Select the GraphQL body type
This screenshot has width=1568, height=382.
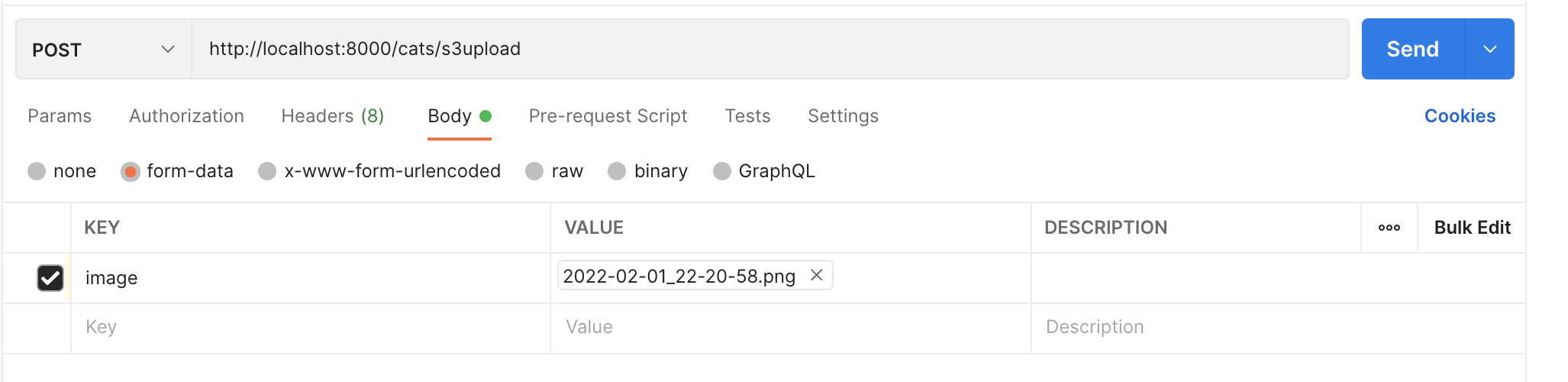pyautogui.click(x=721, y=171)
